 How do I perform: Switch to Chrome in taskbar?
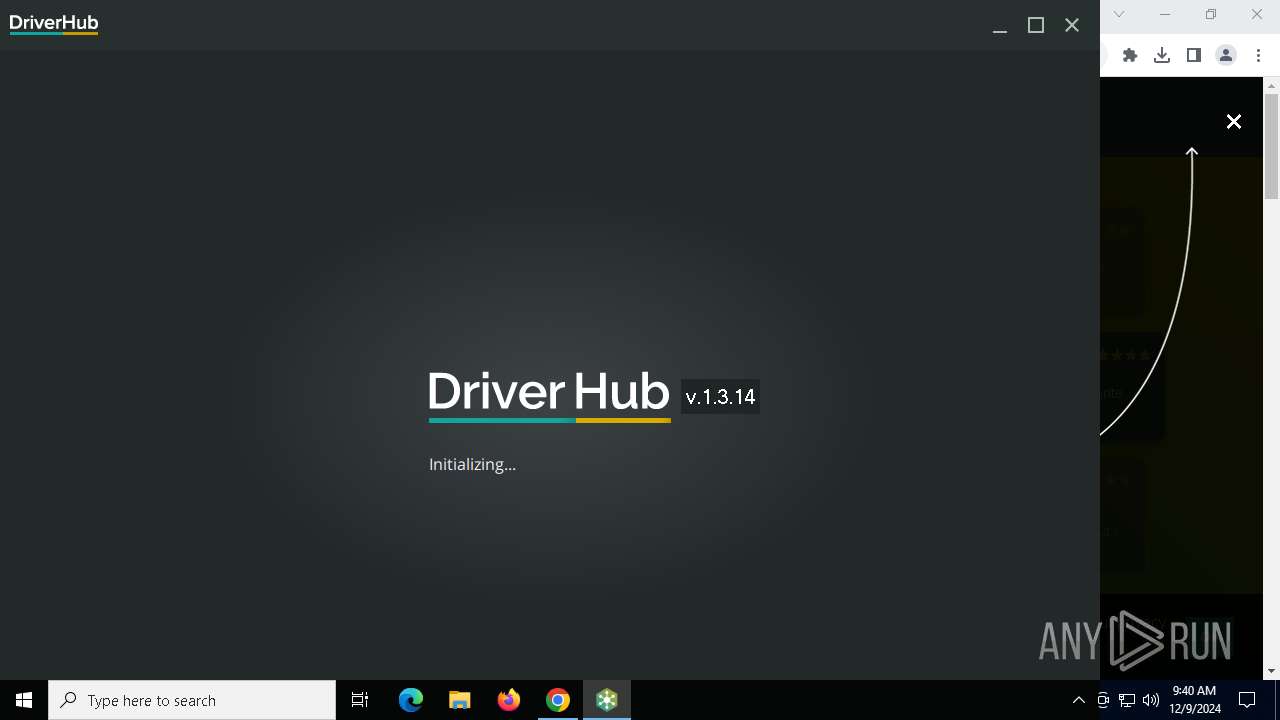point(558,700)
